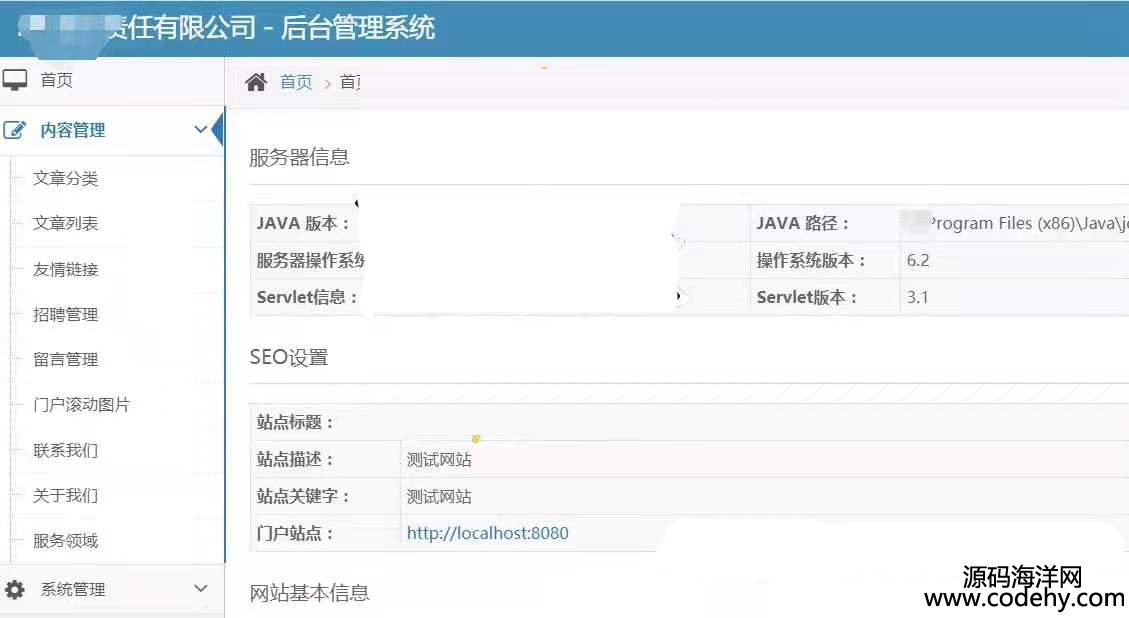
Task: Click the 首页 breadcrumb link
Action: pyautogui.click(x=296, y=82)
